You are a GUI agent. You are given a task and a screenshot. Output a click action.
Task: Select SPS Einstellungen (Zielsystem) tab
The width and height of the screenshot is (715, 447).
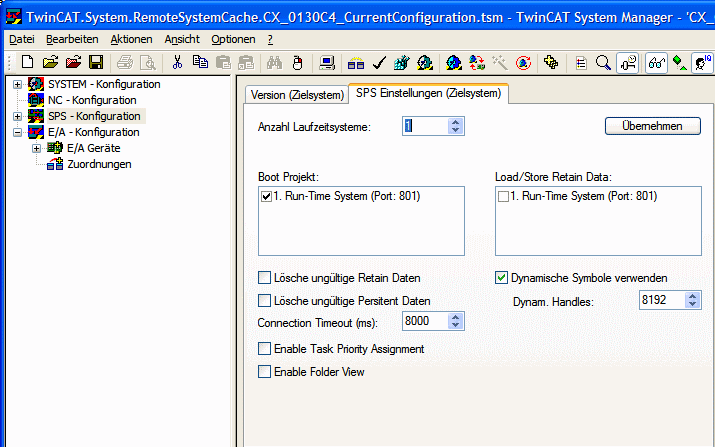coord(428,94)
